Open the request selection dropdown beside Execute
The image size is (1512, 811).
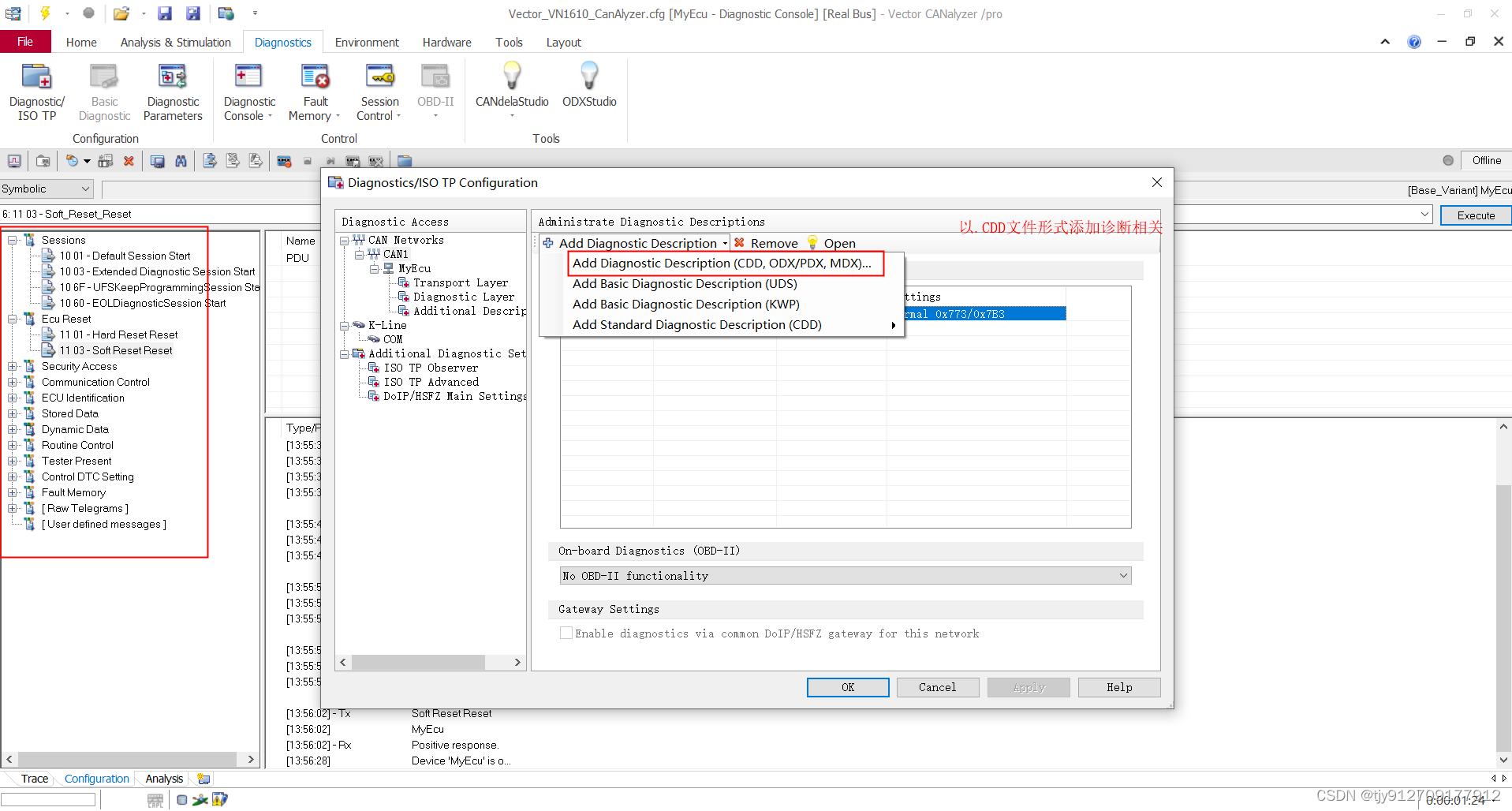pos(1424,215)
